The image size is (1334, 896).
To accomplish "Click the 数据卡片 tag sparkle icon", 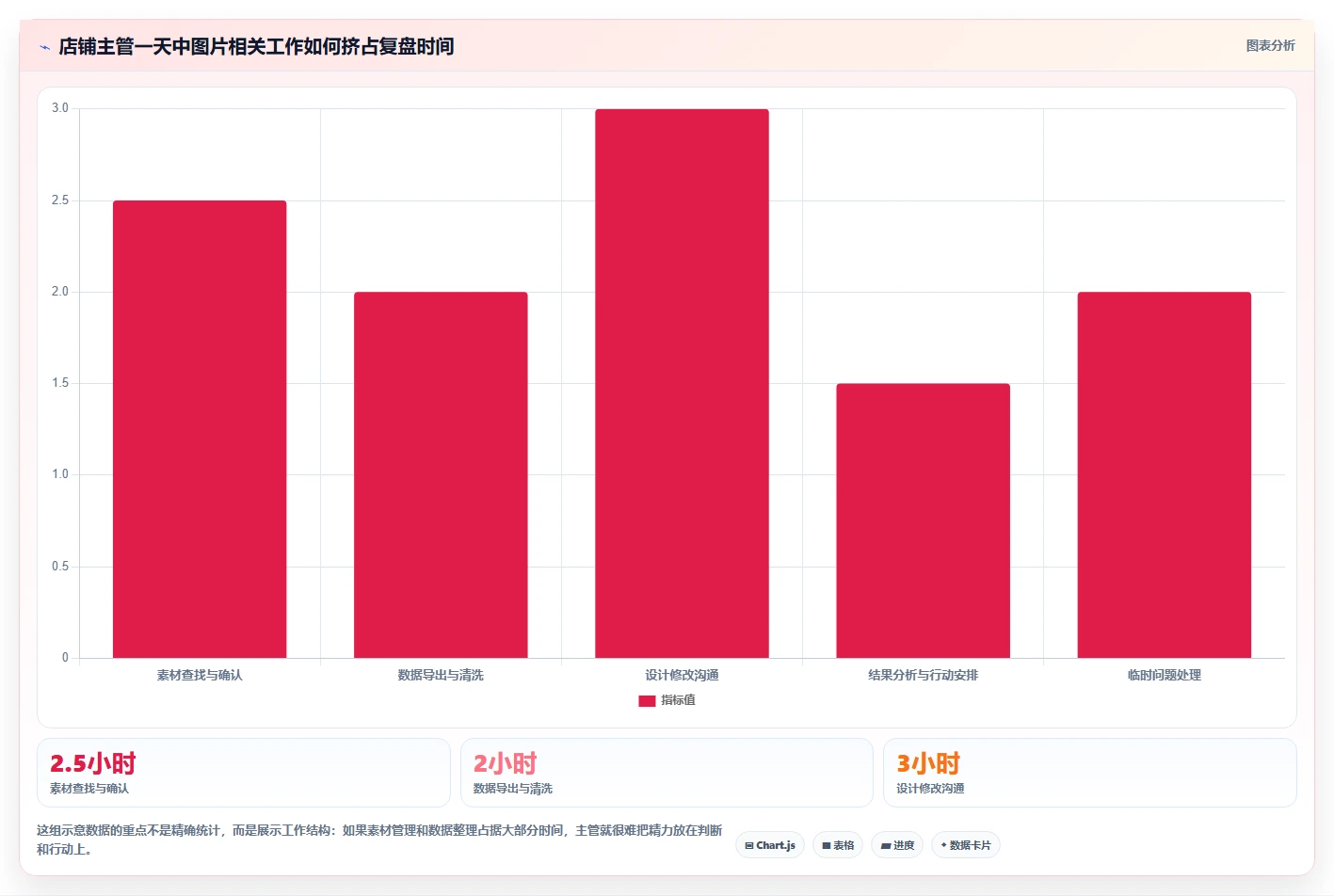I will (x=944, y=845).
